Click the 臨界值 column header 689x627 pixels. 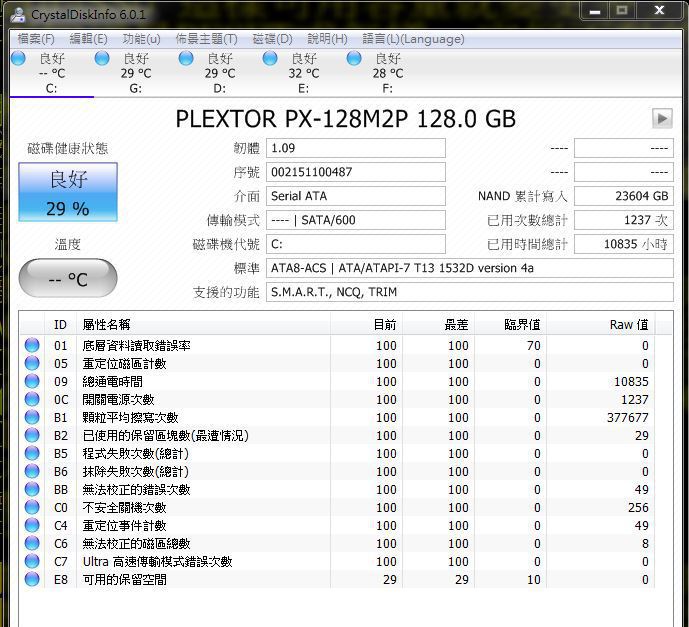click(510, 325)
